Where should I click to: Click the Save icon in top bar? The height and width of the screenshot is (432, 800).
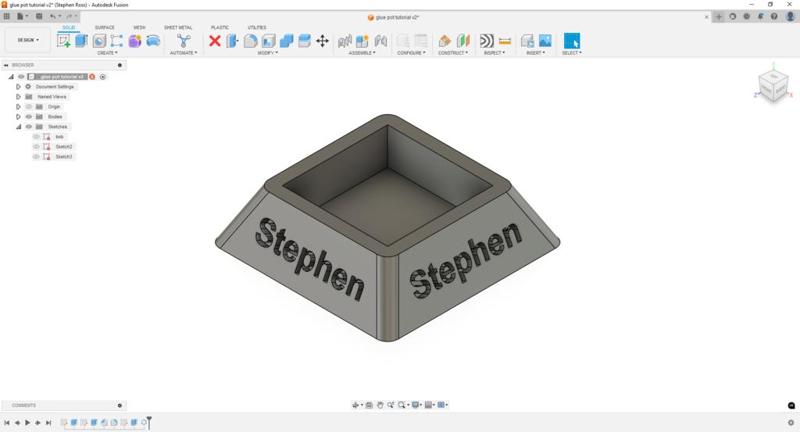coord(39,16)
